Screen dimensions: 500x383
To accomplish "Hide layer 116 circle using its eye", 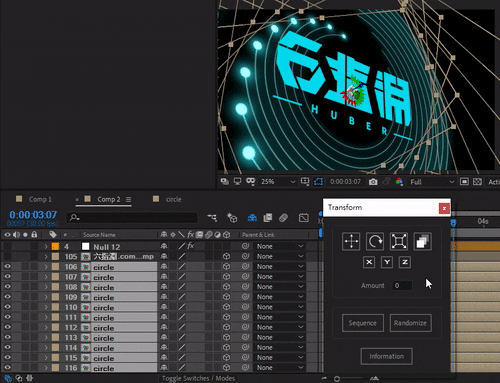I will point(7,367).
